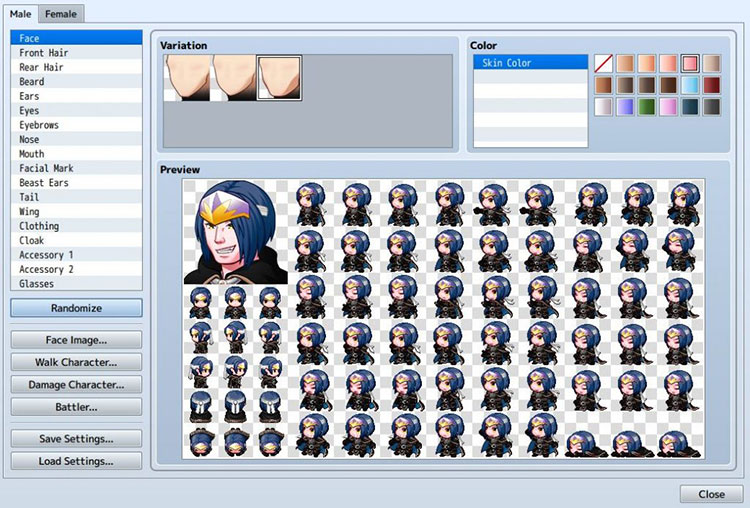Screen dimensions: 750x508
Task: Select Accessory 2 in the list
Action: (x=77, y=269)
